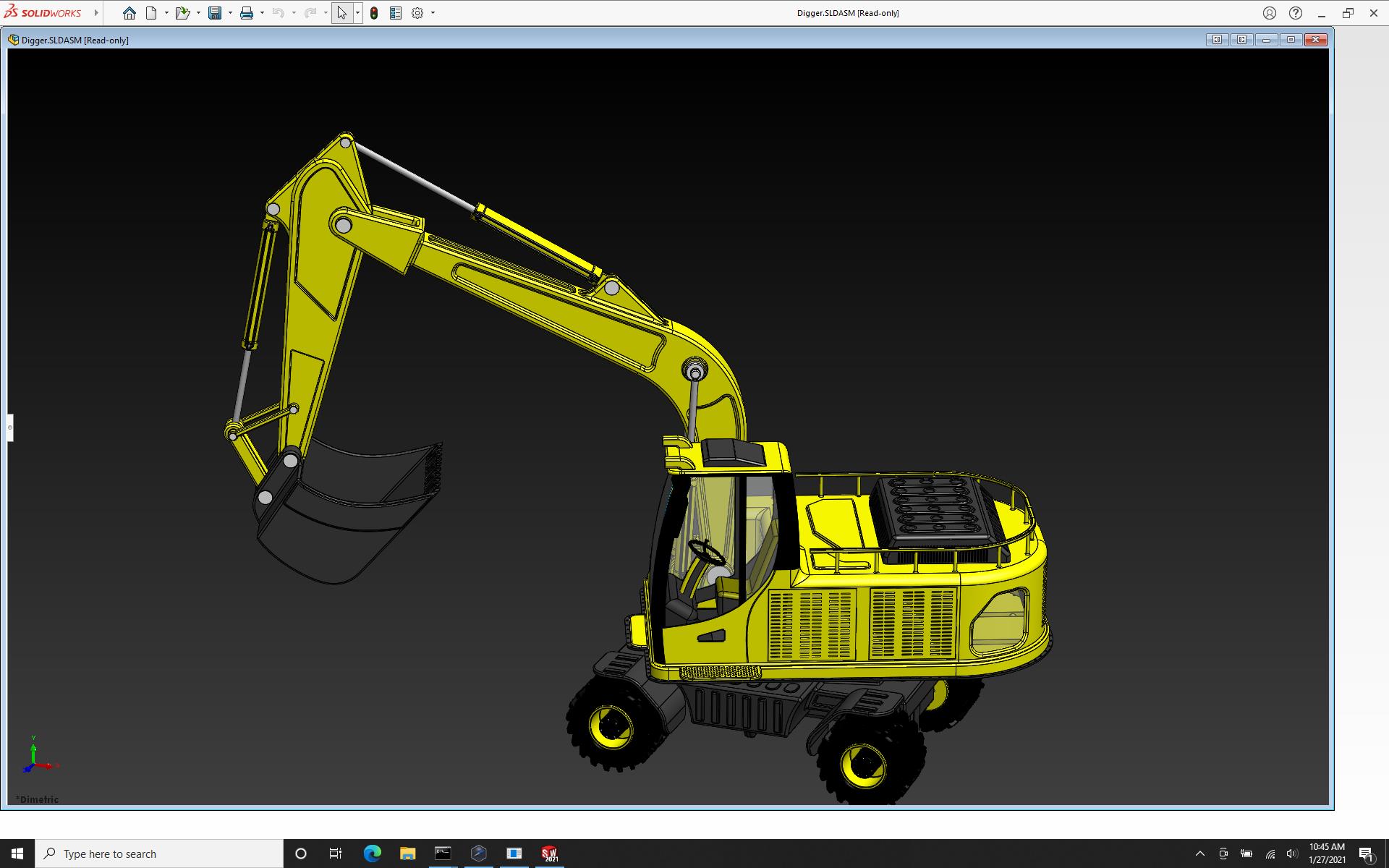
Task: Open the Save options dropdown arrow
Action: point(230,13)
